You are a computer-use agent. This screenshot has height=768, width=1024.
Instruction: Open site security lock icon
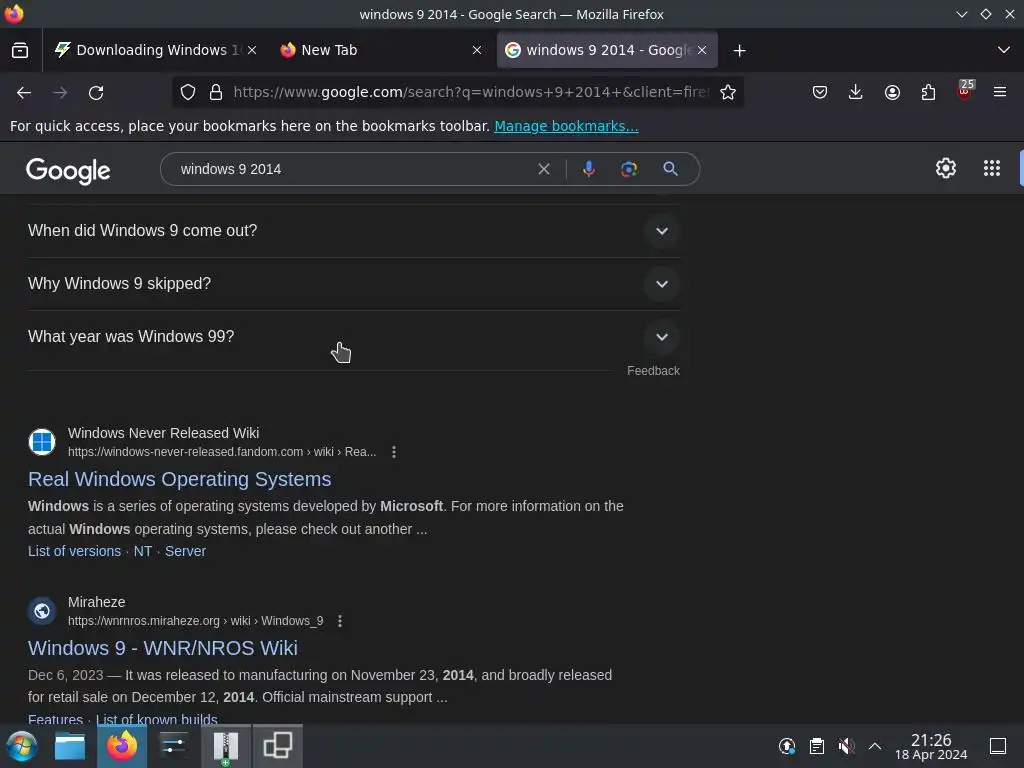tap(216, 92)
